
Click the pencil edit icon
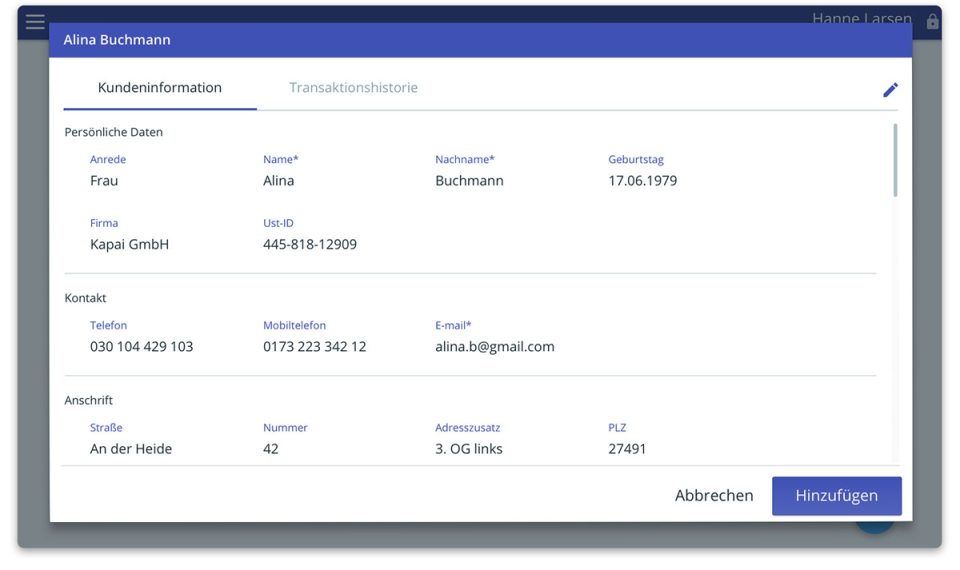[x=890, y=90]
